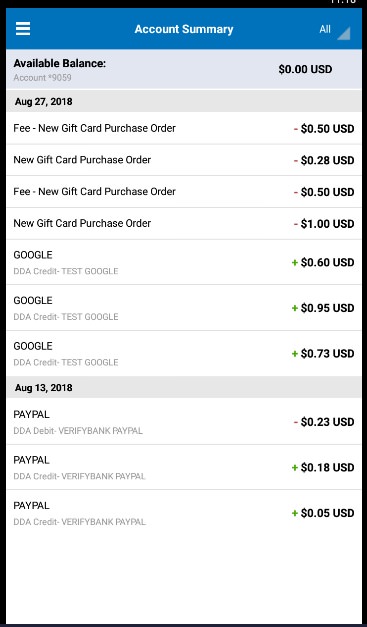The height and width of the screenshot is (627, 367).
Task: Open the first Fee gift card $0.50 transaction
Action: tap(184, 128)
